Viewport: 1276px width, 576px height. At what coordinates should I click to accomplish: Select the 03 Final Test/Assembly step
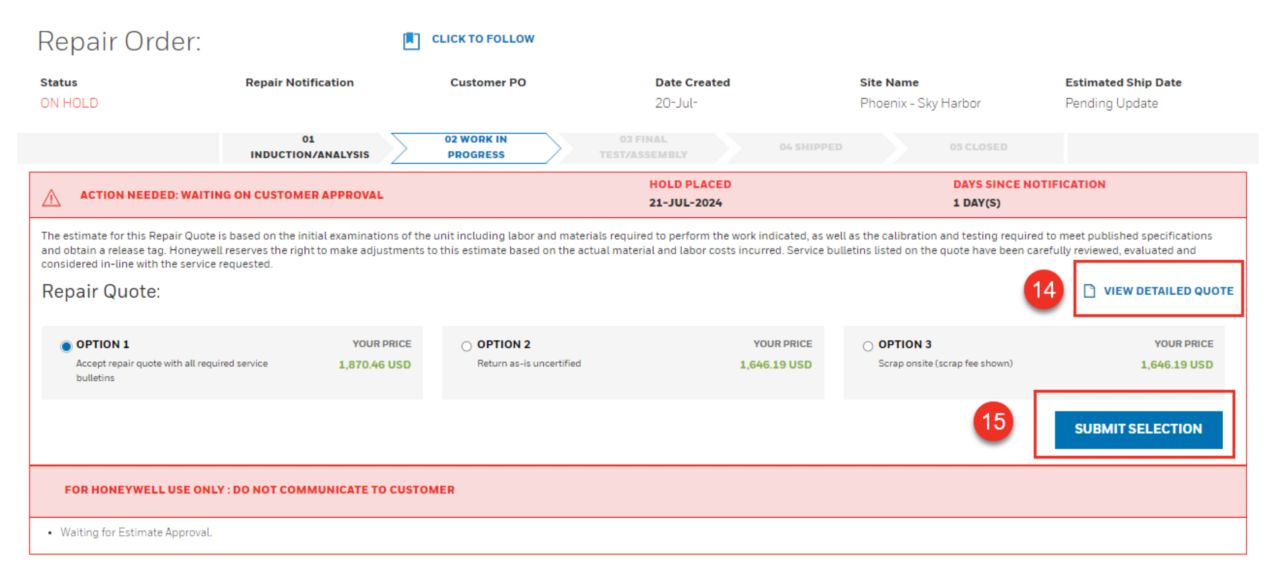tap(644, 147)
